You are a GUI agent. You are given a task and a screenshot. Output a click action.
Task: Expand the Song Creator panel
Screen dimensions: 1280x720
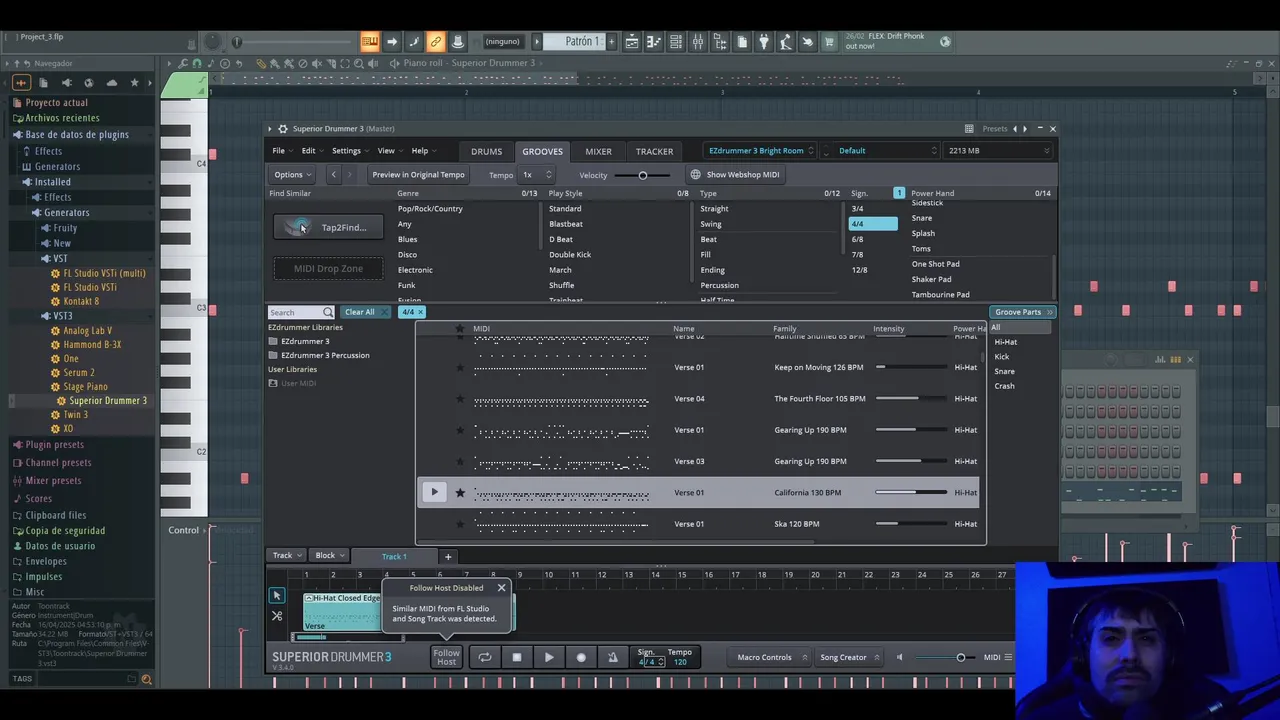tap(849, 657)
